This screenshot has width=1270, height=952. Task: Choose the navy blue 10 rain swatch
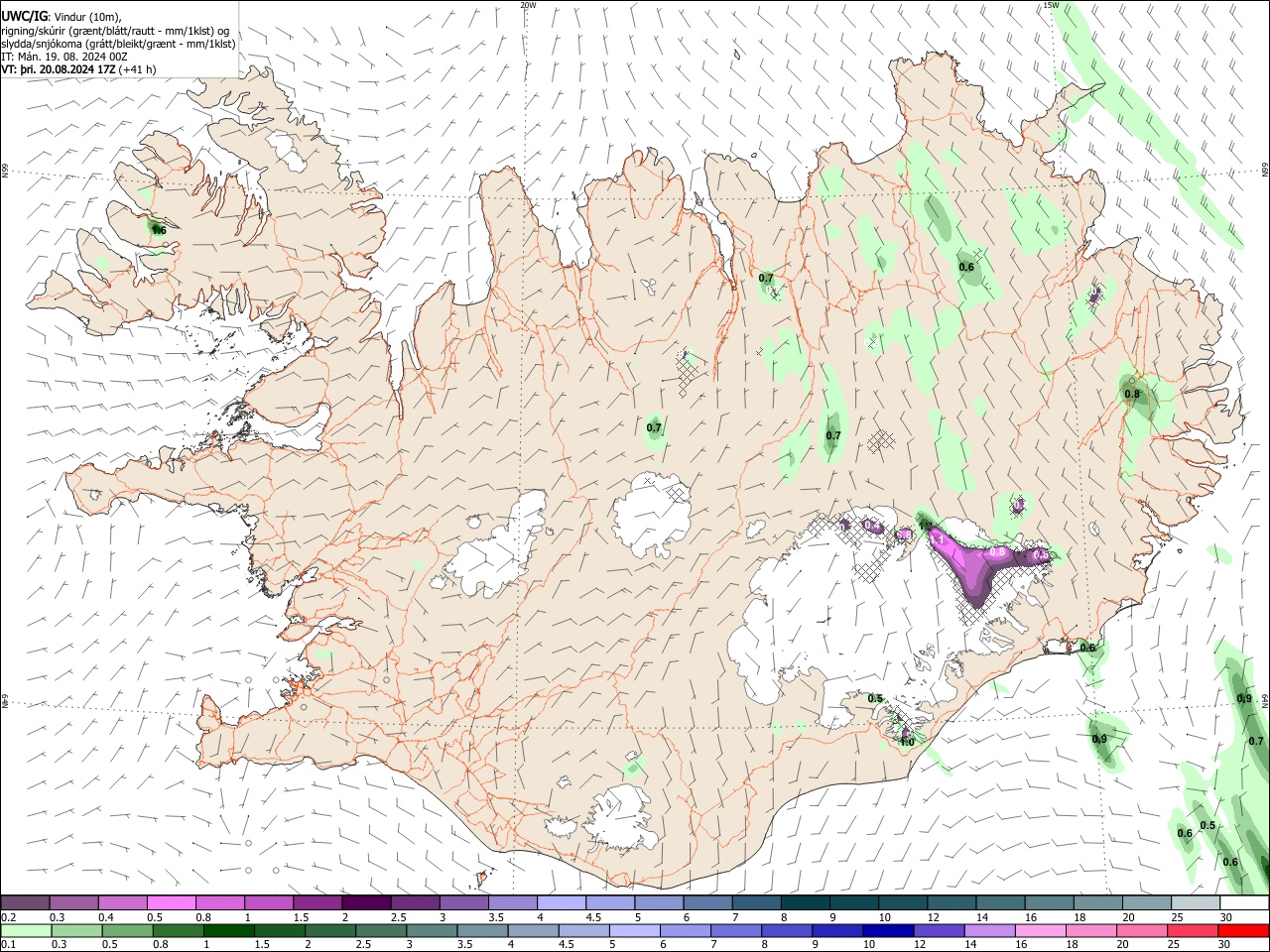tap(887, 930)
